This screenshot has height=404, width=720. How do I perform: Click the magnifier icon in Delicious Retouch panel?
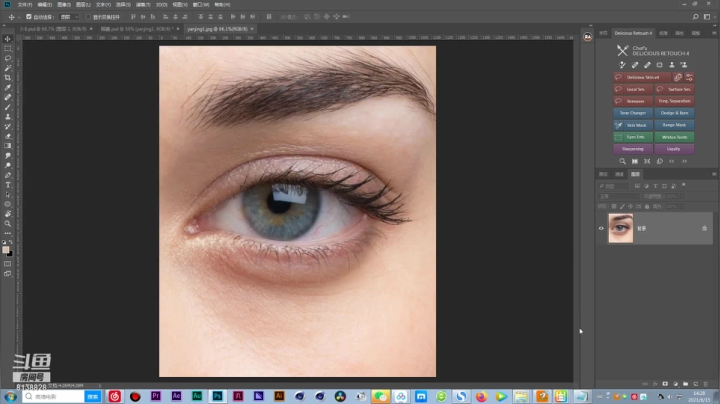622,161
